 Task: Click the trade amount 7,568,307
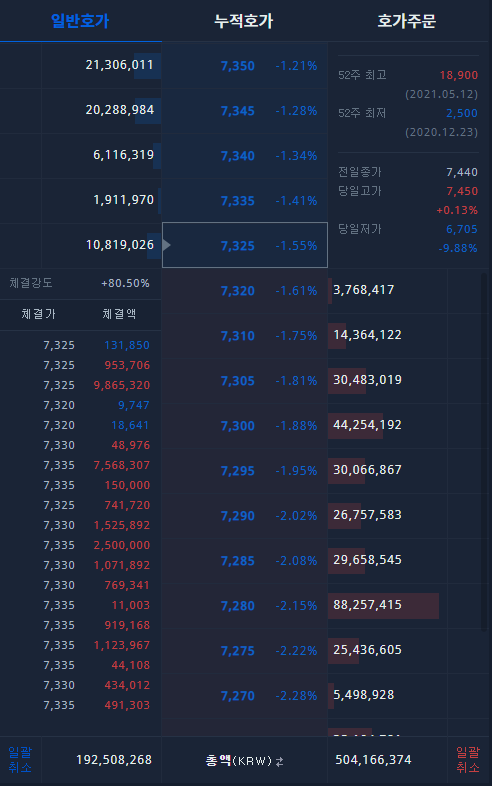tap(122, 466)
